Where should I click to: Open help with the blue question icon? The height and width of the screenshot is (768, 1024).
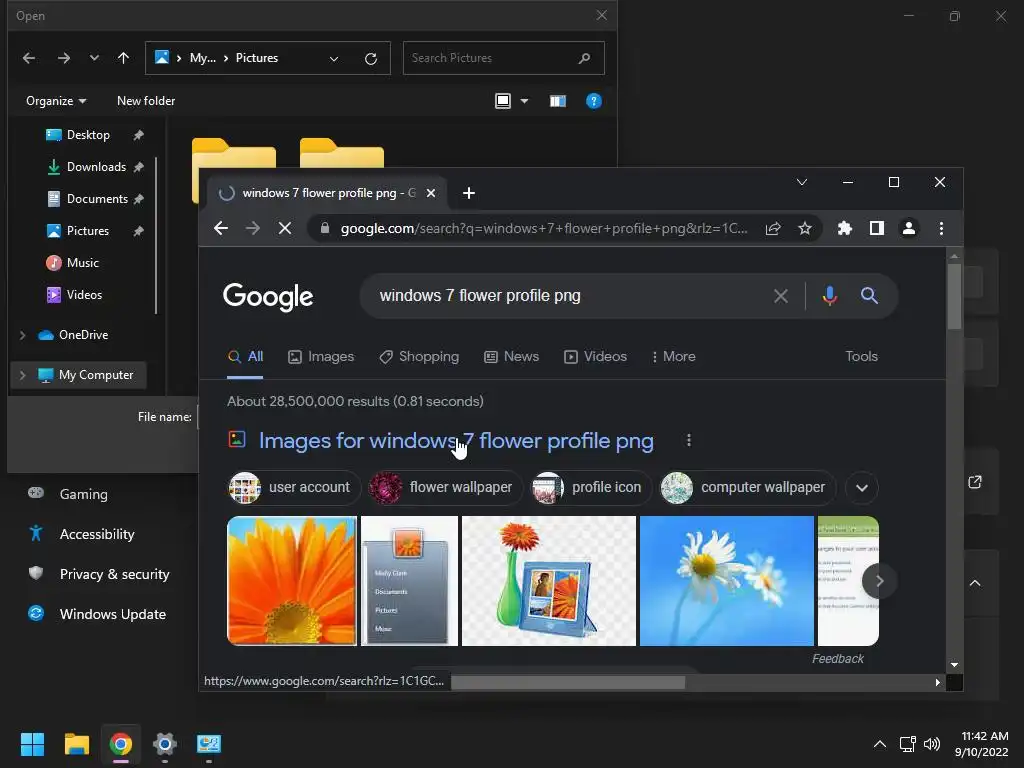click(594, 101)
